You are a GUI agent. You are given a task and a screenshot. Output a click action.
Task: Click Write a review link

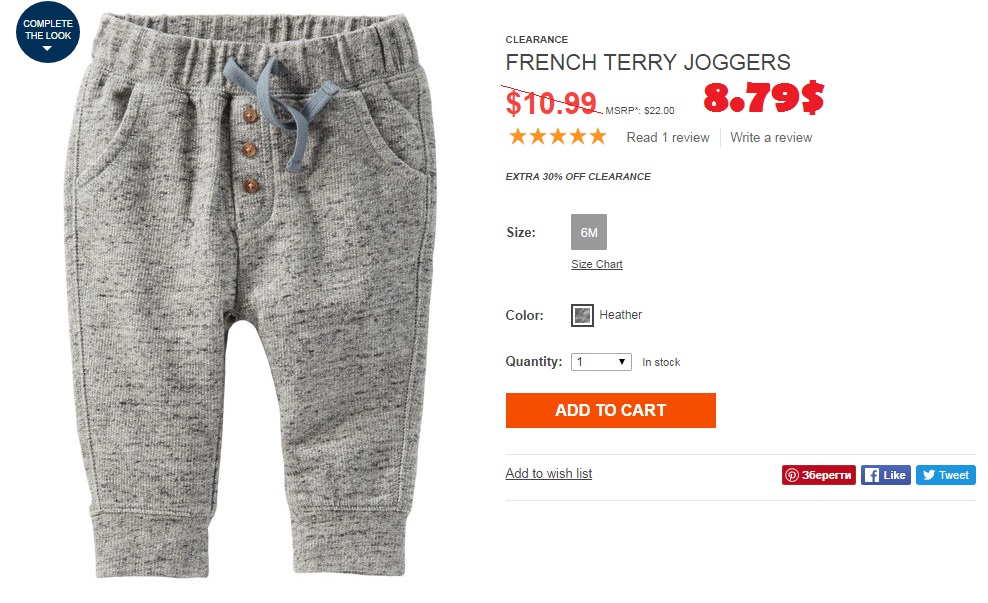point(771,137)
